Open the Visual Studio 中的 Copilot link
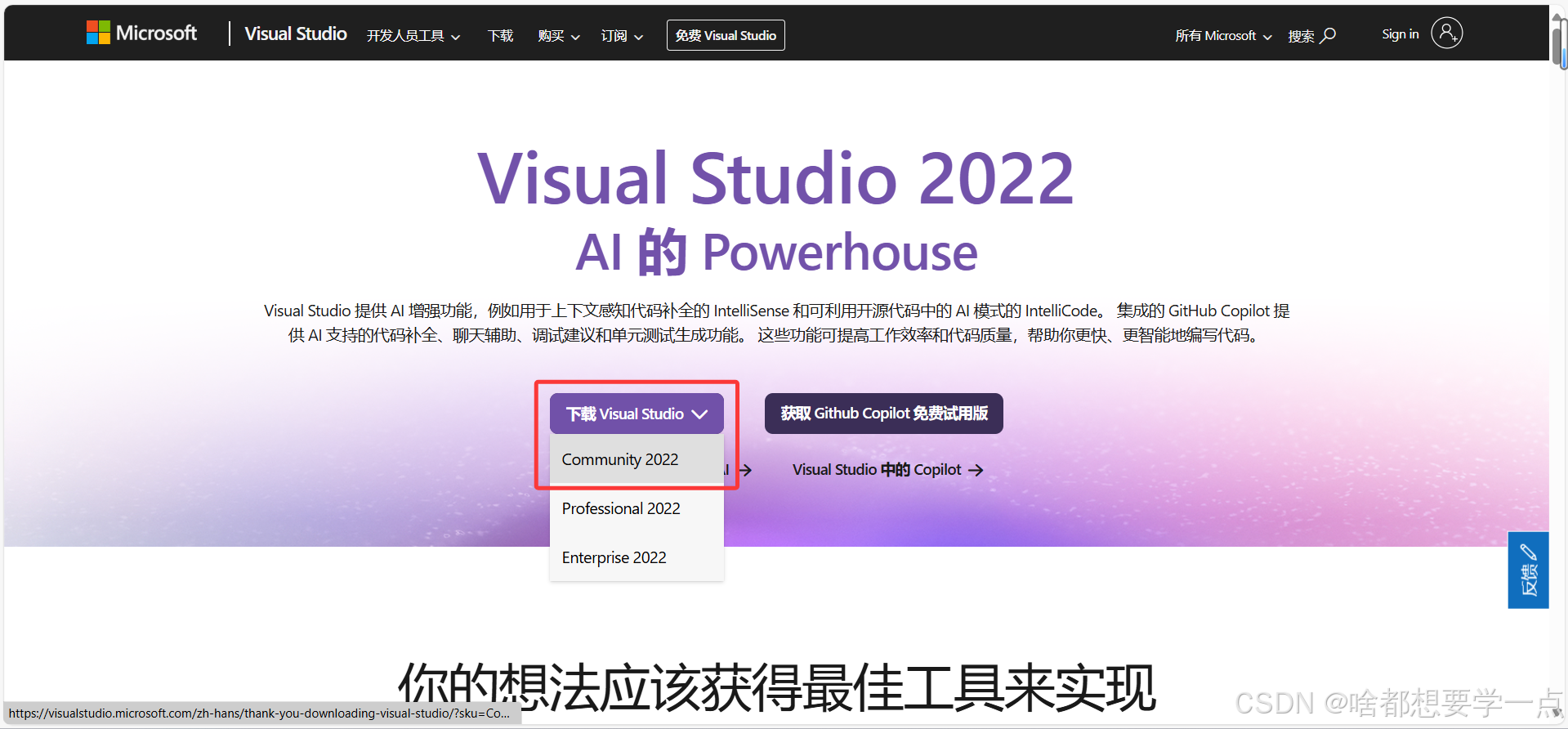Viewport: 1568px width, 729px height. 887,470
